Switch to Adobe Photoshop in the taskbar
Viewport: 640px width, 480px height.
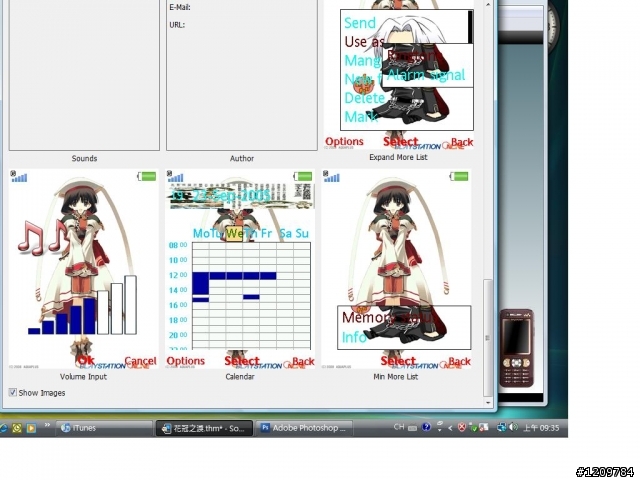point(304,428)
